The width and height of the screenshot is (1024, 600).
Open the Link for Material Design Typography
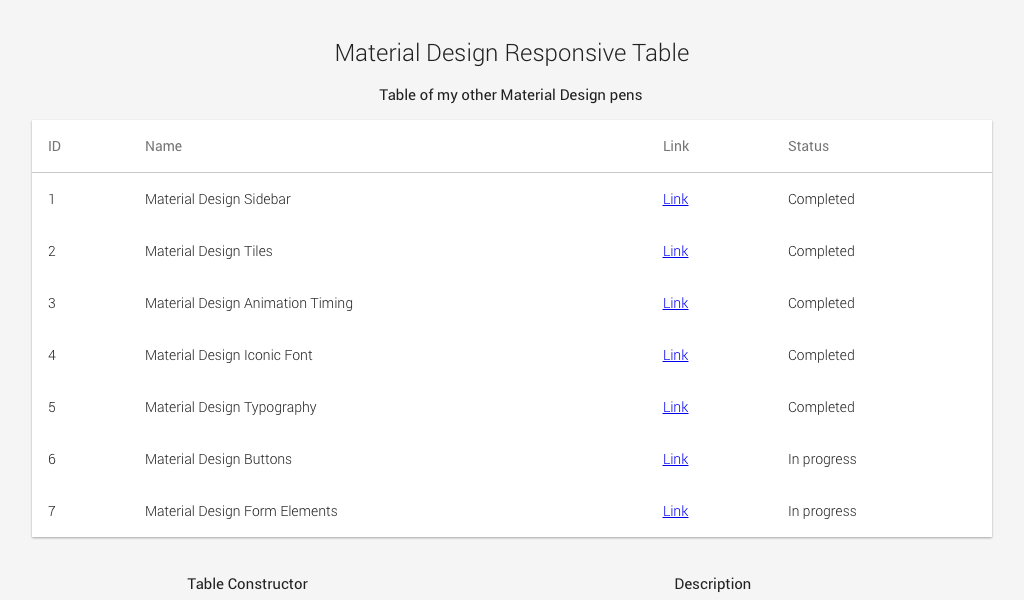click(x=675, y=407)
